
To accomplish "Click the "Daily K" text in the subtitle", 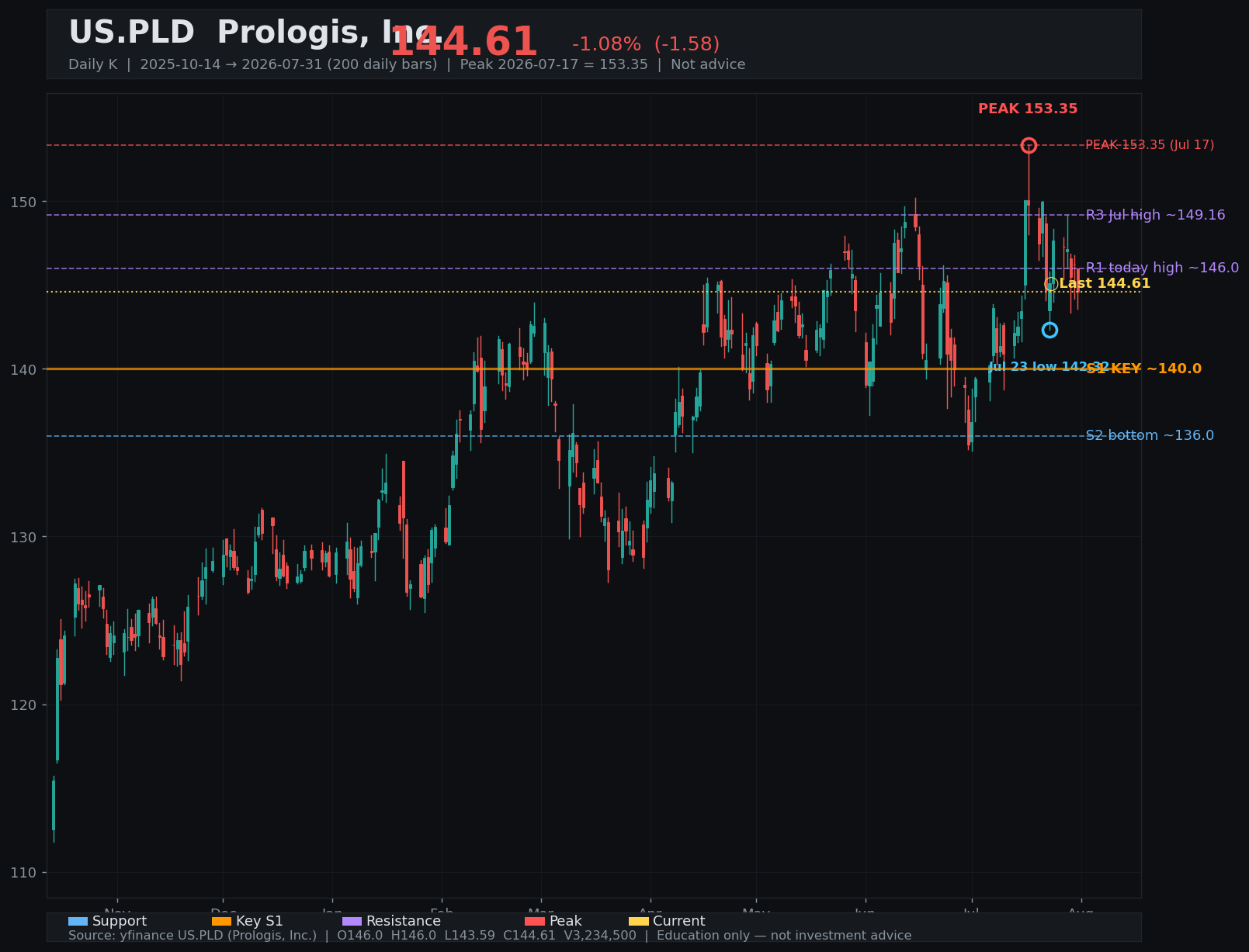I will point(92,64).
